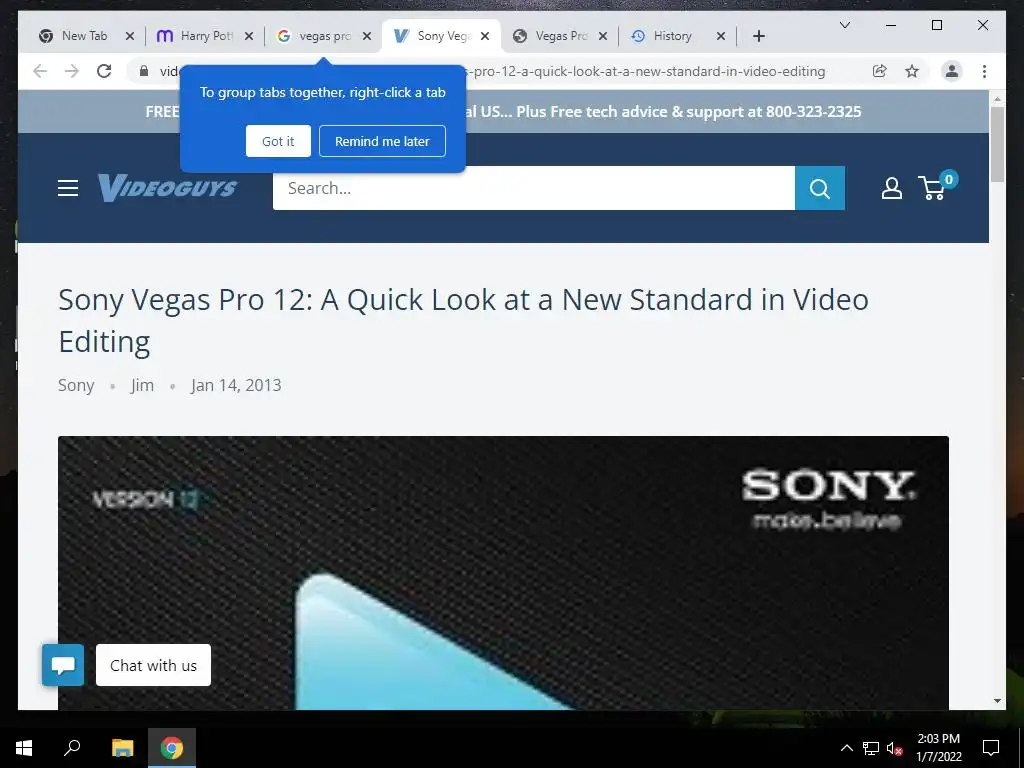
Task: Open the Videoguys hamburger menu
Action: click(68, 188)
